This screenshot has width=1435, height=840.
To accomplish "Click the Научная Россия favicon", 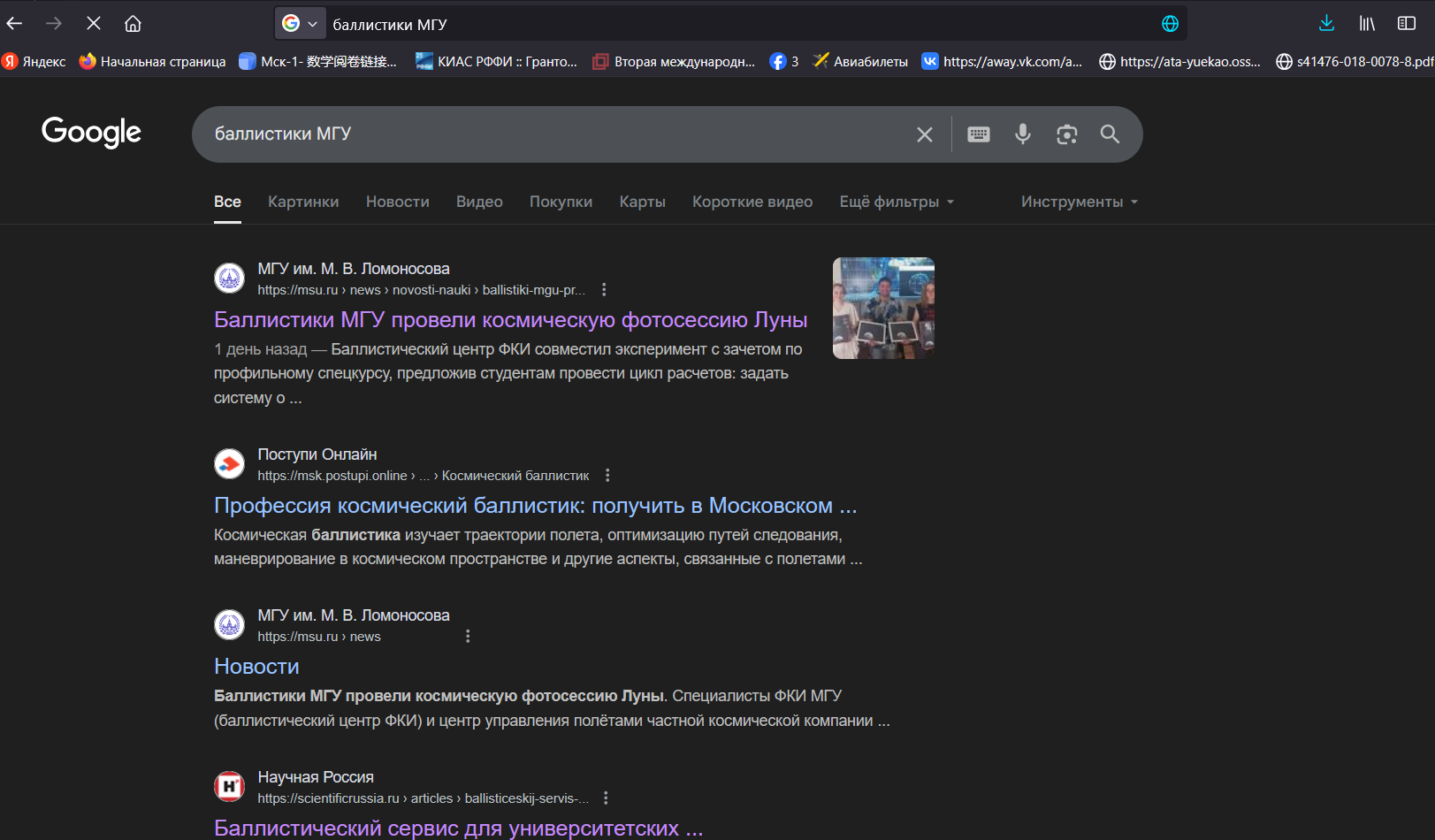I will pos(230,786).
